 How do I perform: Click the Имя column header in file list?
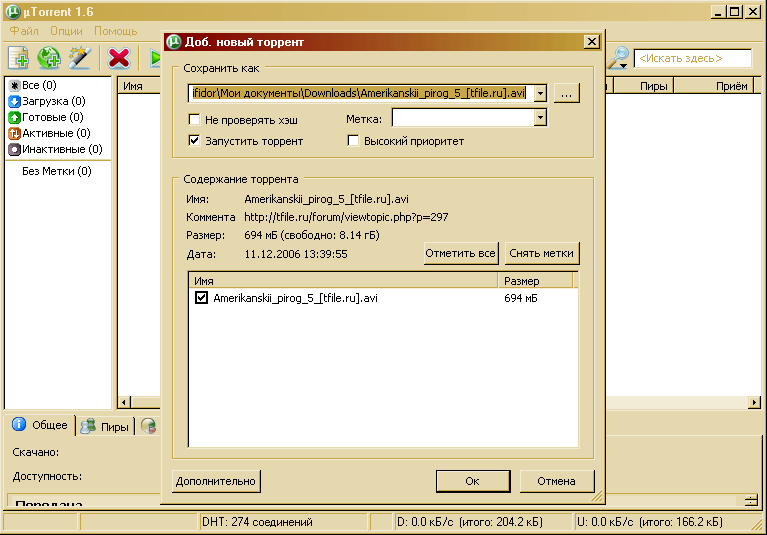[343, 281]
